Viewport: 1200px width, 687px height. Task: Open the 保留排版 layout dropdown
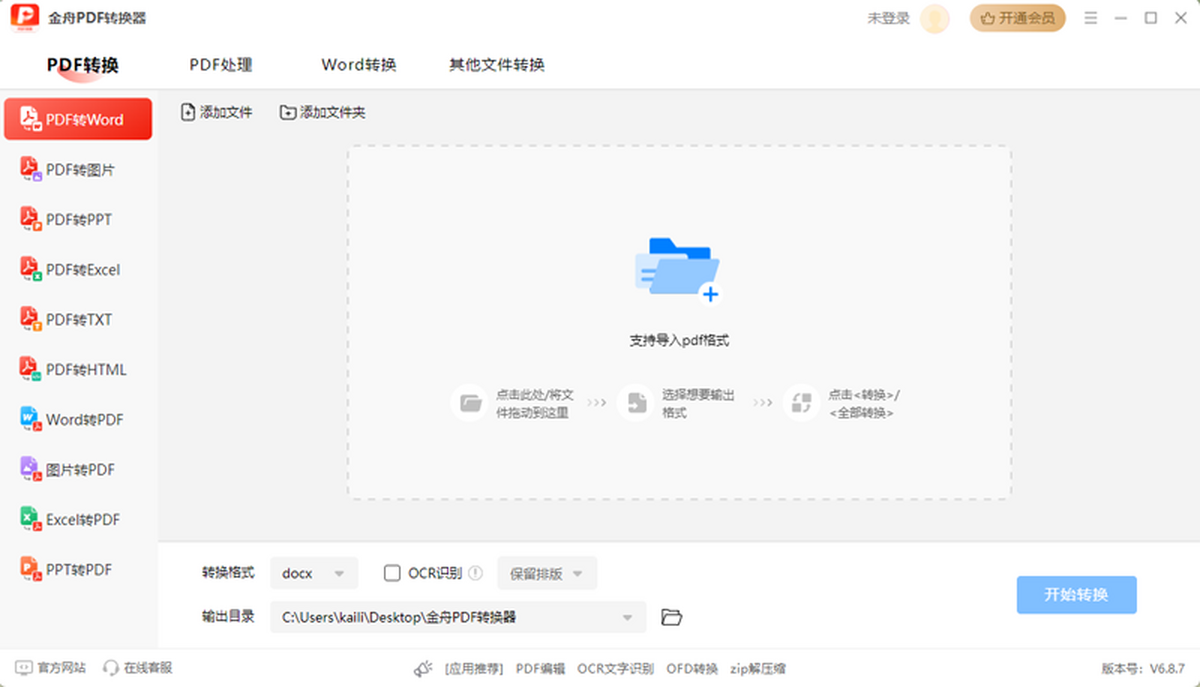(547, 572)
